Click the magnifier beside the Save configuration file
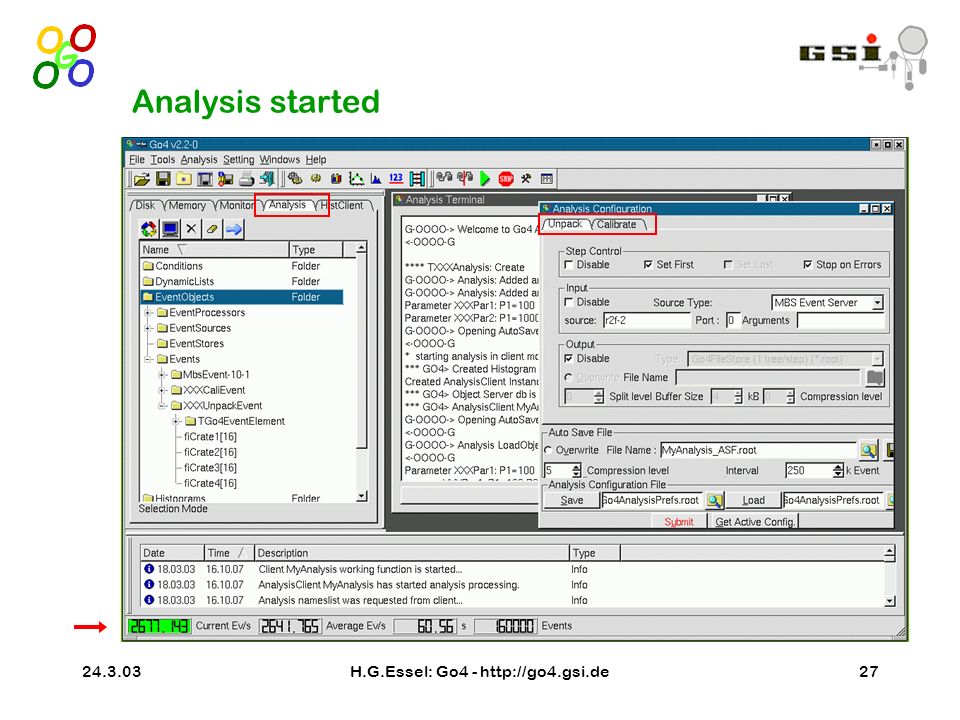The height and width of the screenshot is (720, 960). (714, 501)
